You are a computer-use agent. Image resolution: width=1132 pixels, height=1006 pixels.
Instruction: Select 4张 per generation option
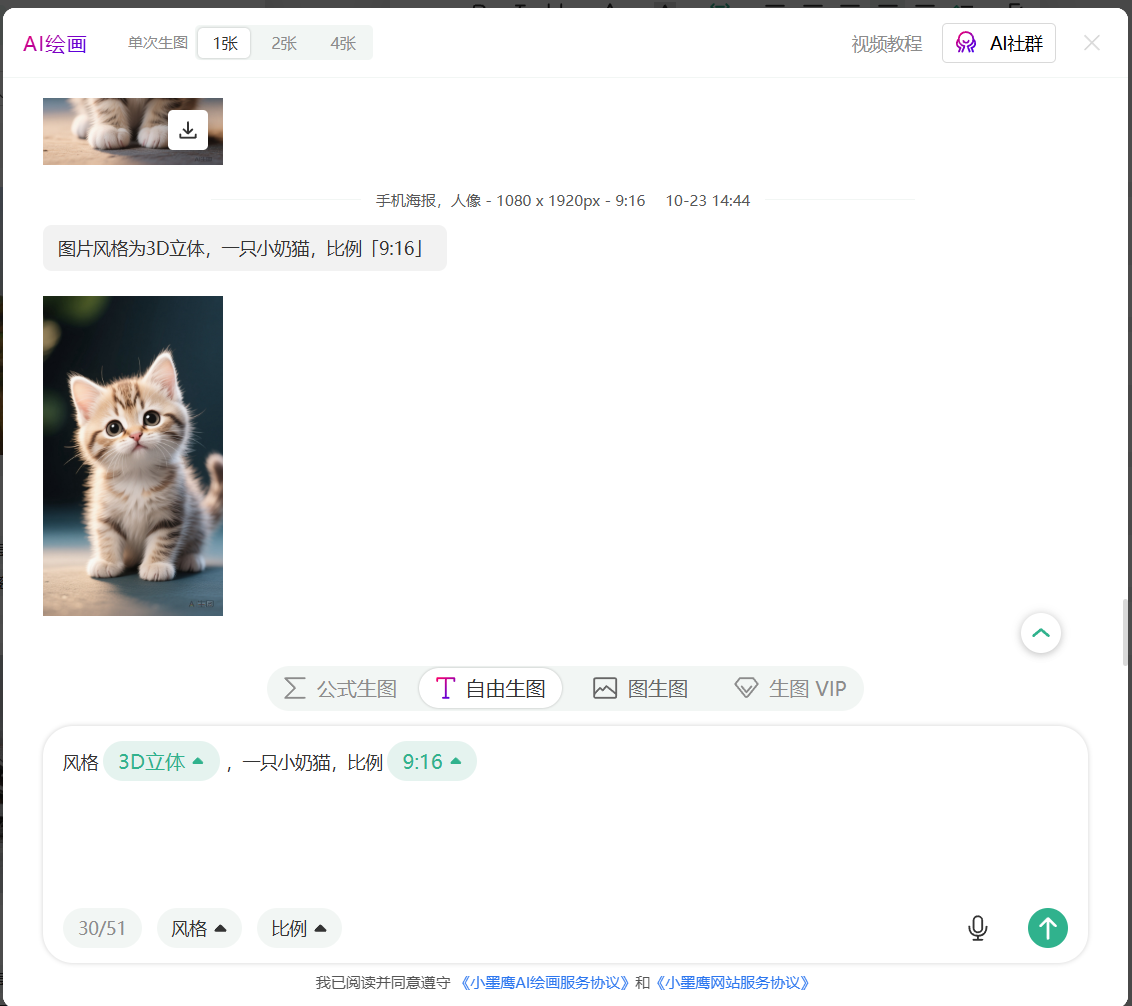[x=343, y=43]
